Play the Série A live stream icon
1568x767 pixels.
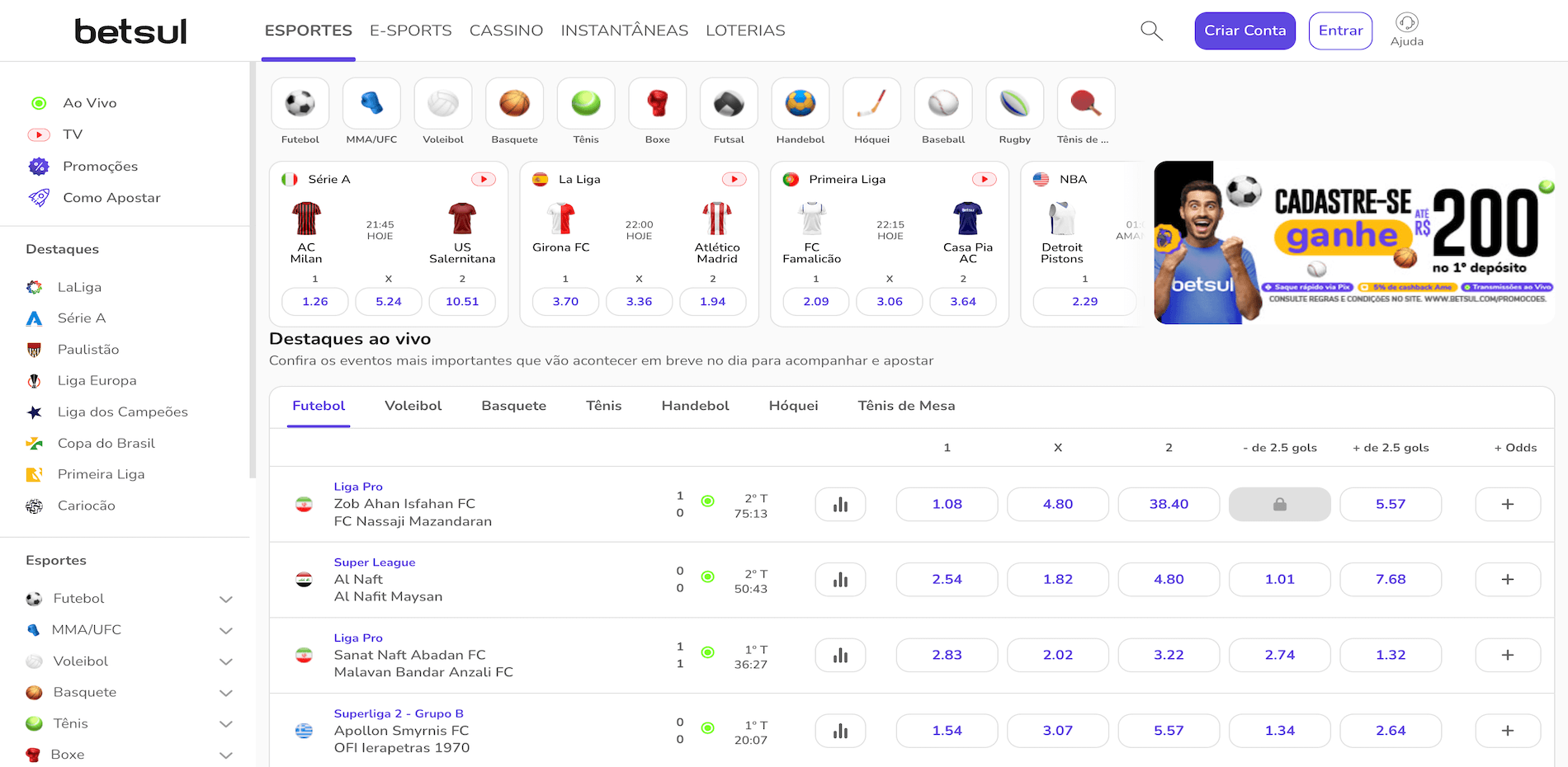tap(484, 180)
